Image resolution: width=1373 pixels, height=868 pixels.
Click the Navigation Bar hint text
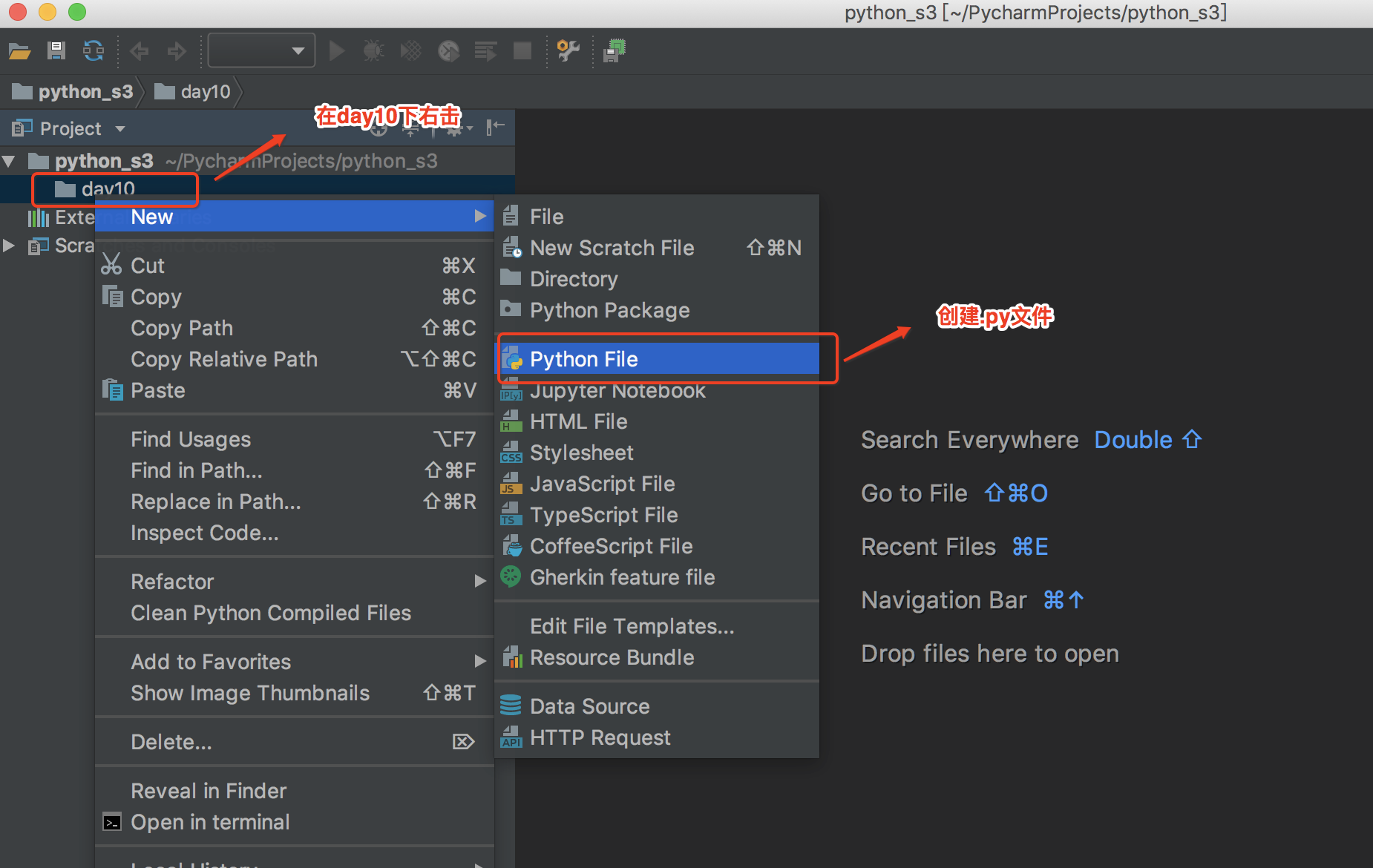click(943, 600)
